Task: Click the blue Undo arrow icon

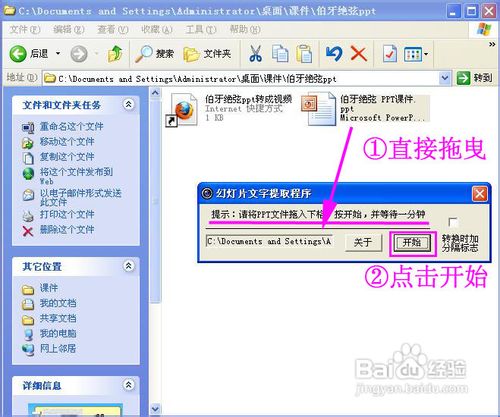Action: point(334,54)
